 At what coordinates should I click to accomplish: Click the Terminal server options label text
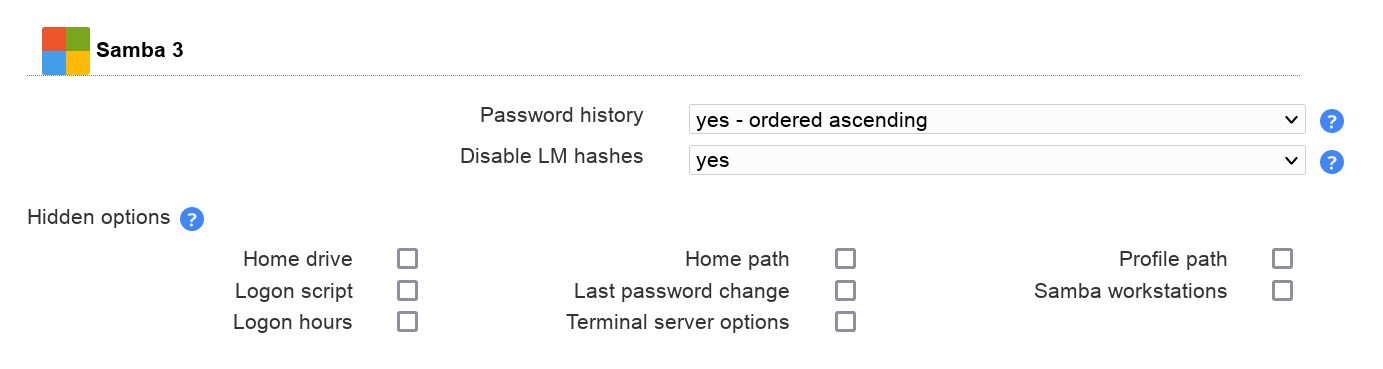[x=678, y=322]
